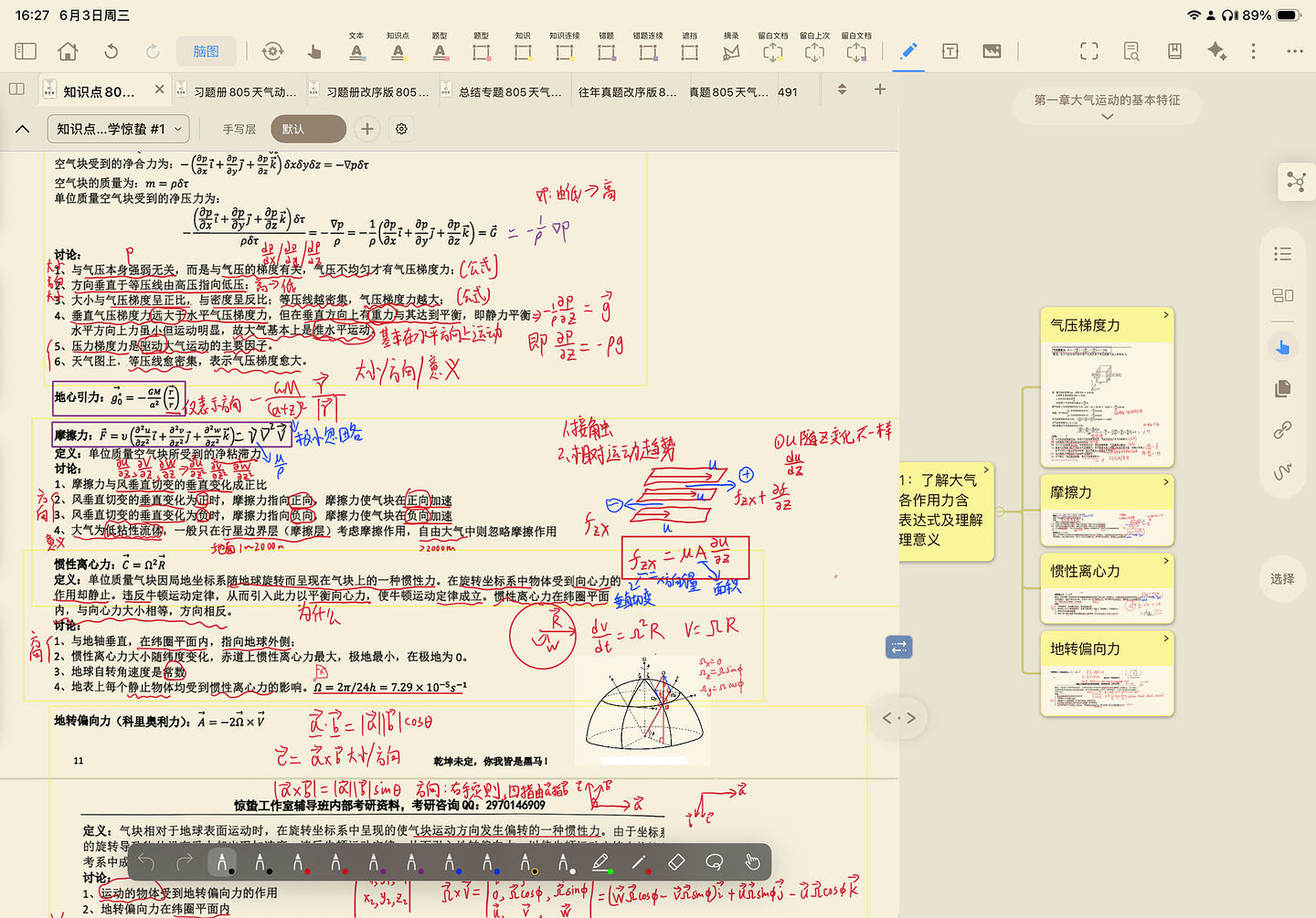This screenshot has width=1316, height=918.
Task: Select the 知识 frame selection tool
Action: coord(523,47)
